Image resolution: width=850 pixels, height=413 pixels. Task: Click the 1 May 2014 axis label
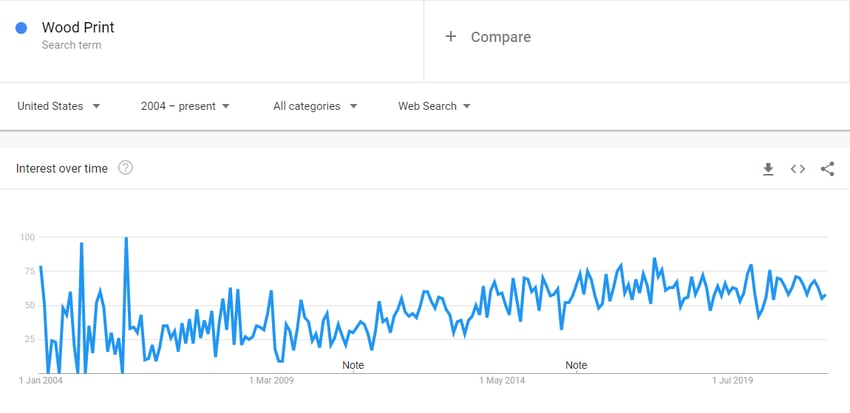coord(502,380)
